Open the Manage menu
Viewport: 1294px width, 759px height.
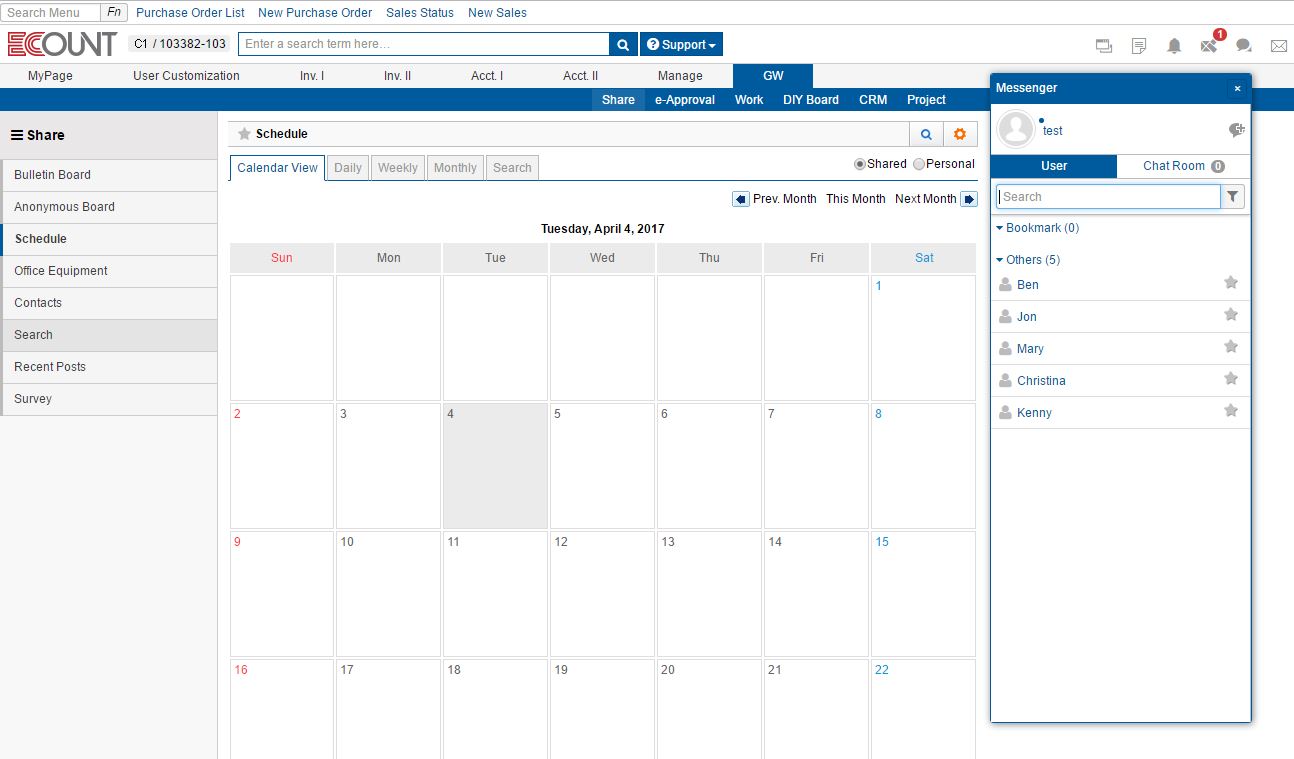(x=680, y=76)
